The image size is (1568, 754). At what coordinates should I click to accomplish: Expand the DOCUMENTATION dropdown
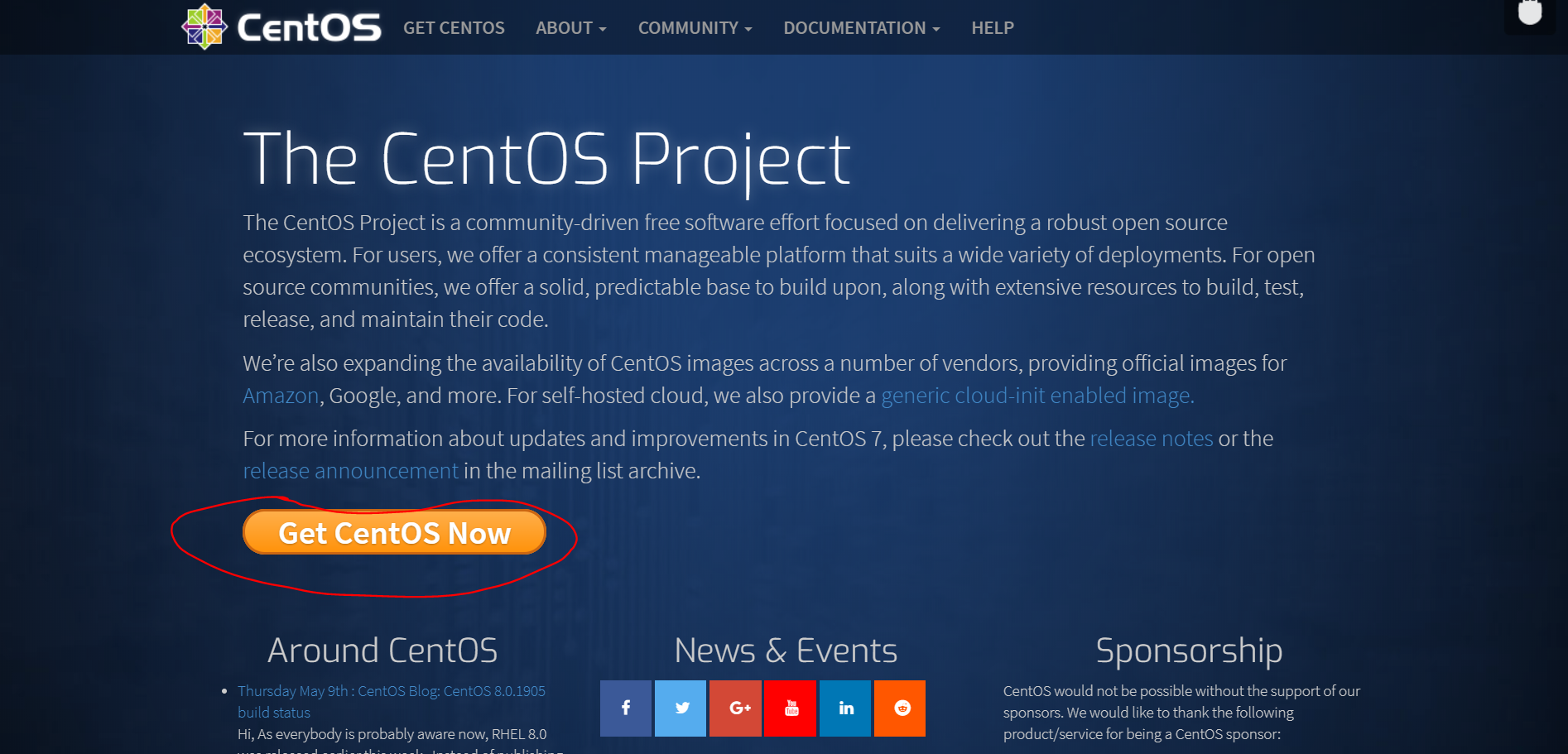click(861, 27)
